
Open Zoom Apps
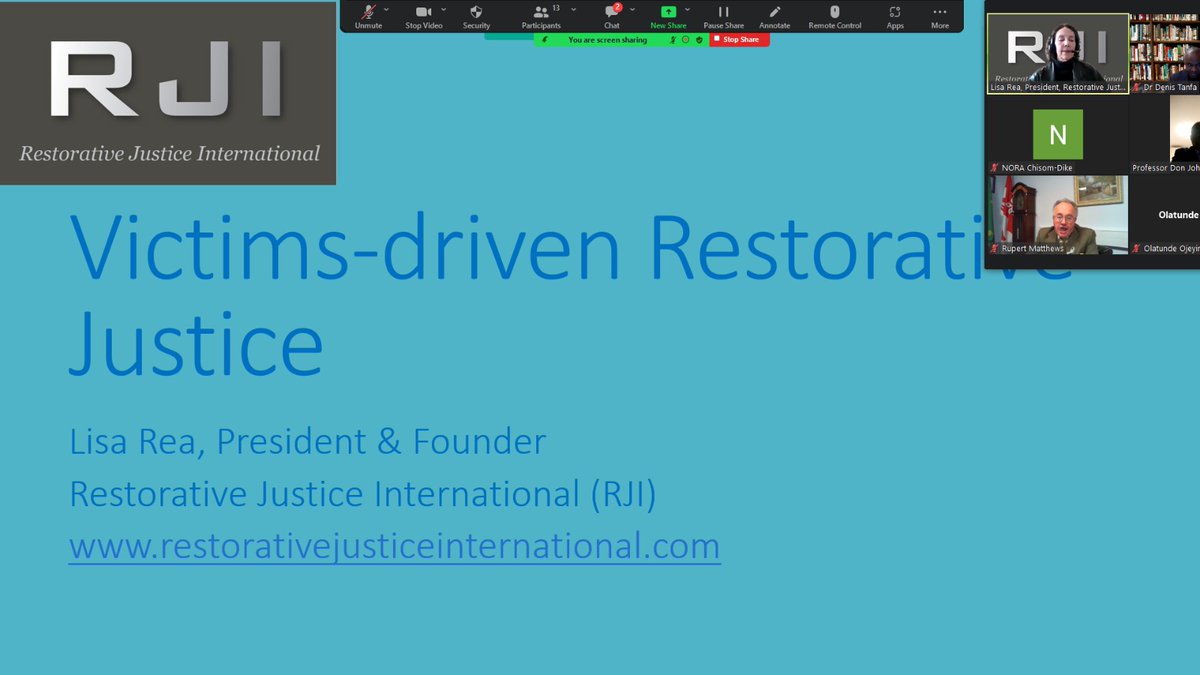(x=895, y=16)
